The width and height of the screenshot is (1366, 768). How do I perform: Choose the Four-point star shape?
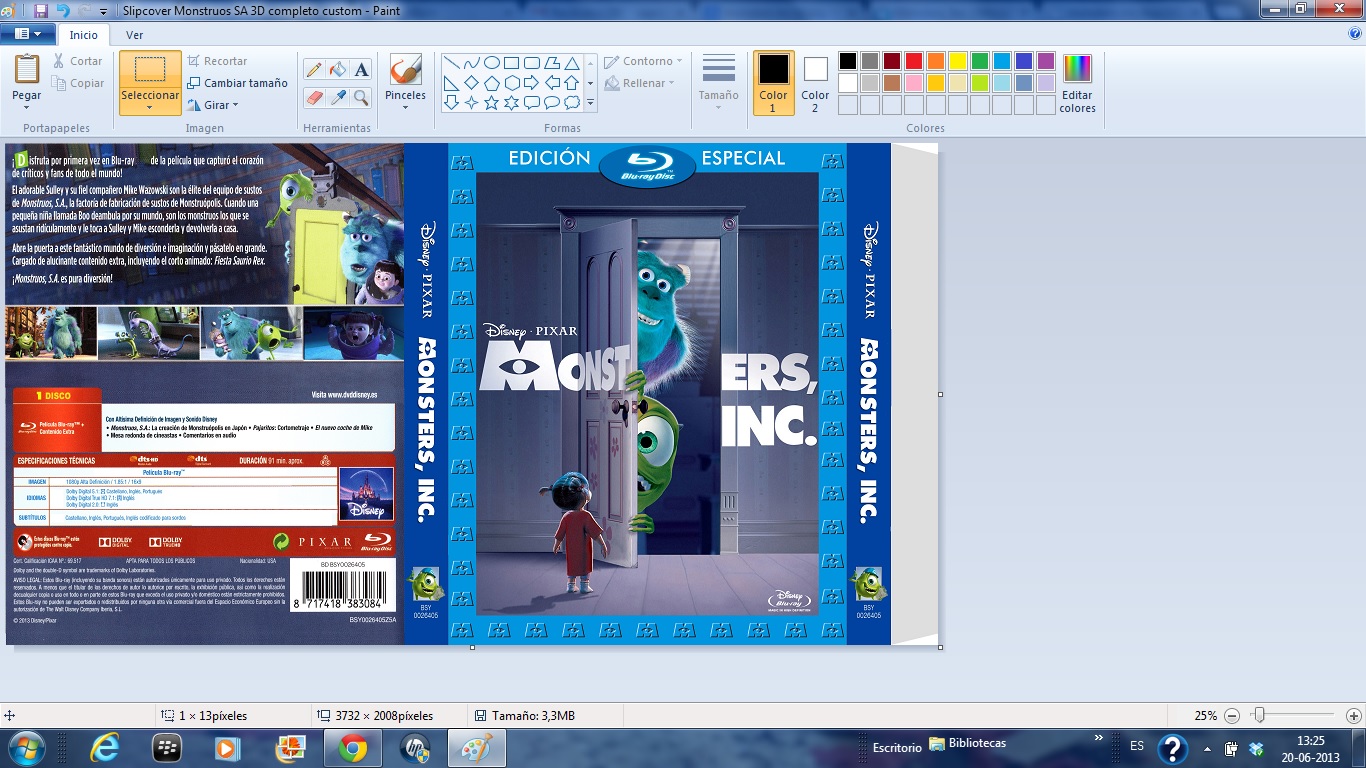(471, 102)
